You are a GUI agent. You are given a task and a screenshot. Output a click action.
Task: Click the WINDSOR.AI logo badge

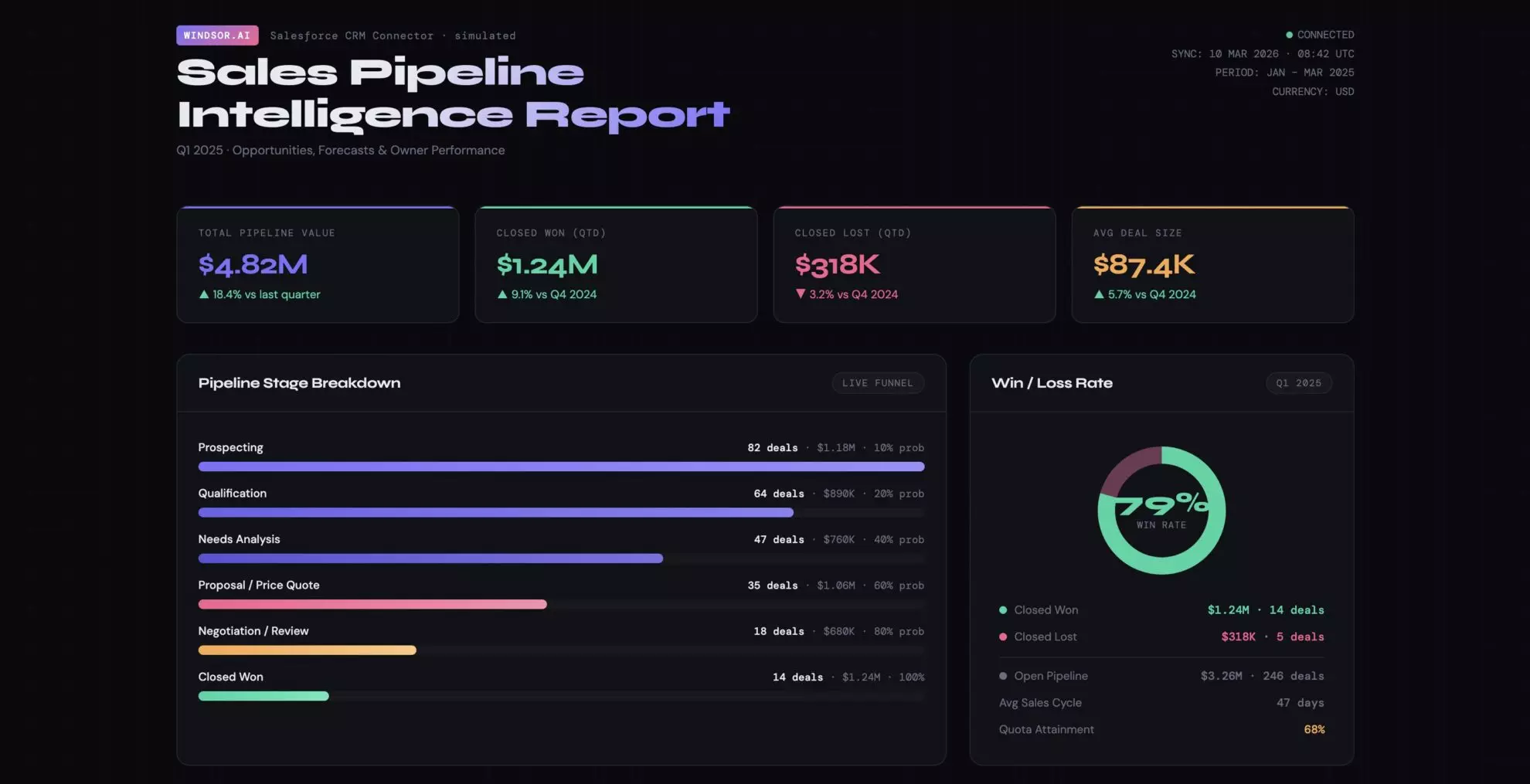(x=217, y=35)
